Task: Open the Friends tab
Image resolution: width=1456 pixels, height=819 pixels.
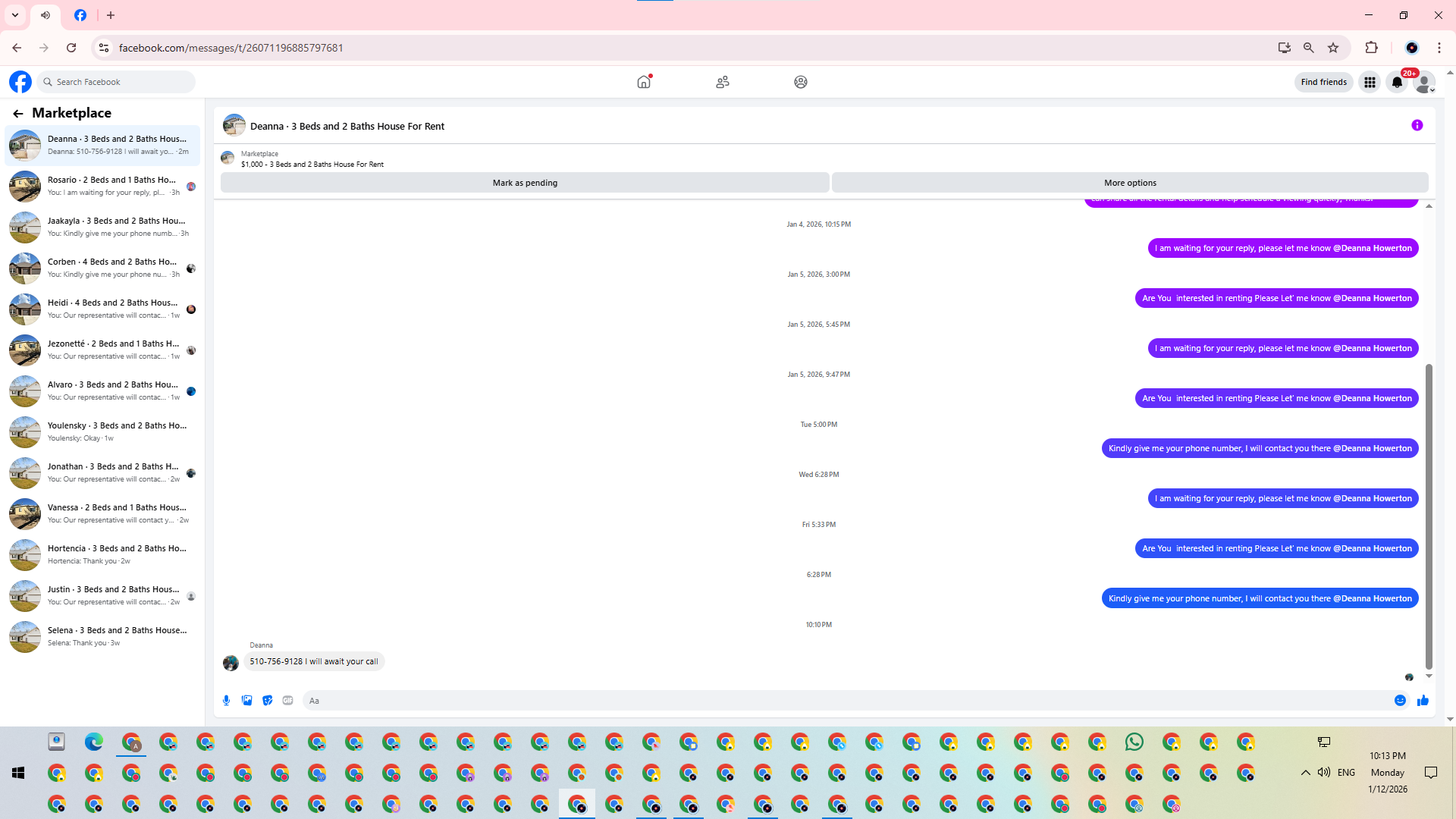Action: pos(722,82)
